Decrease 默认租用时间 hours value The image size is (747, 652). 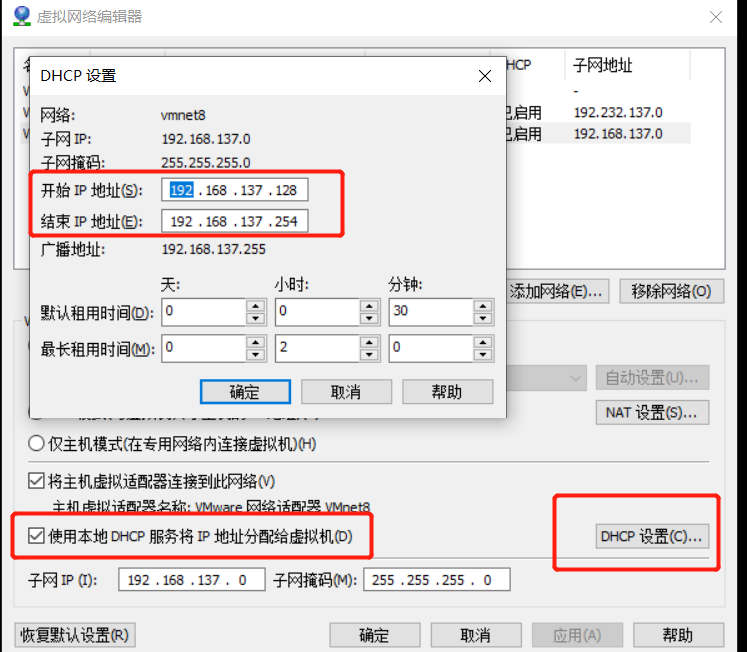369,319
